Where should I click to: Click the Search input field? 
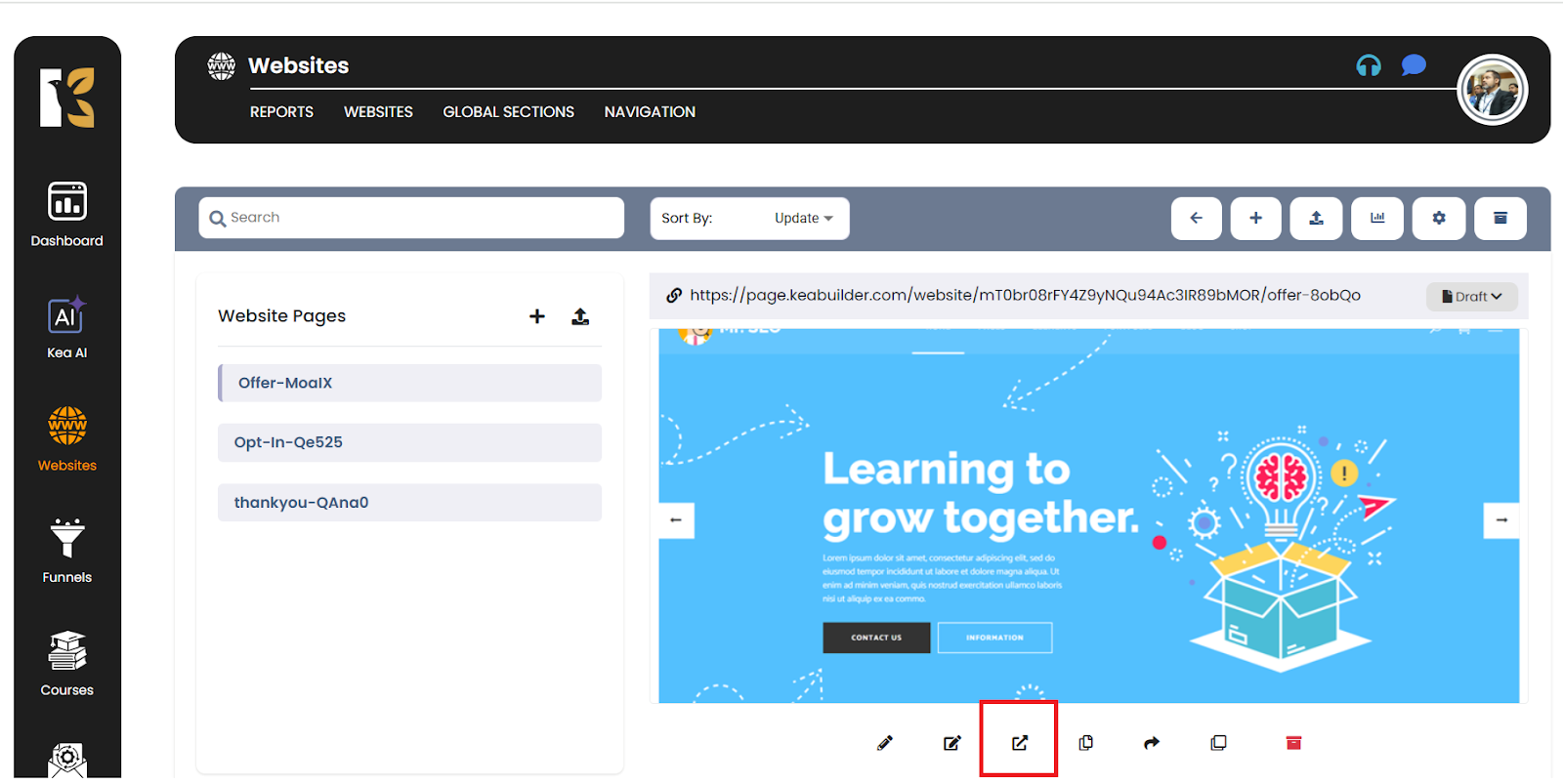411,218
